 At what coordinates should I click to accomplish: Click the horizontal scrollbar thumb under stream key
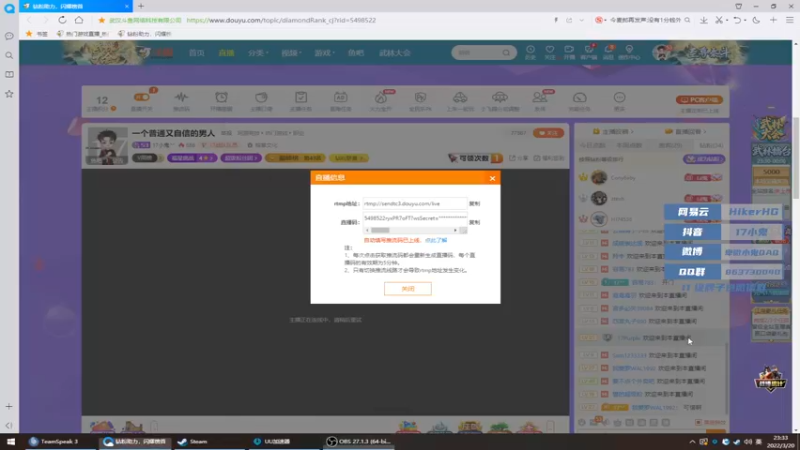[380, 231]
